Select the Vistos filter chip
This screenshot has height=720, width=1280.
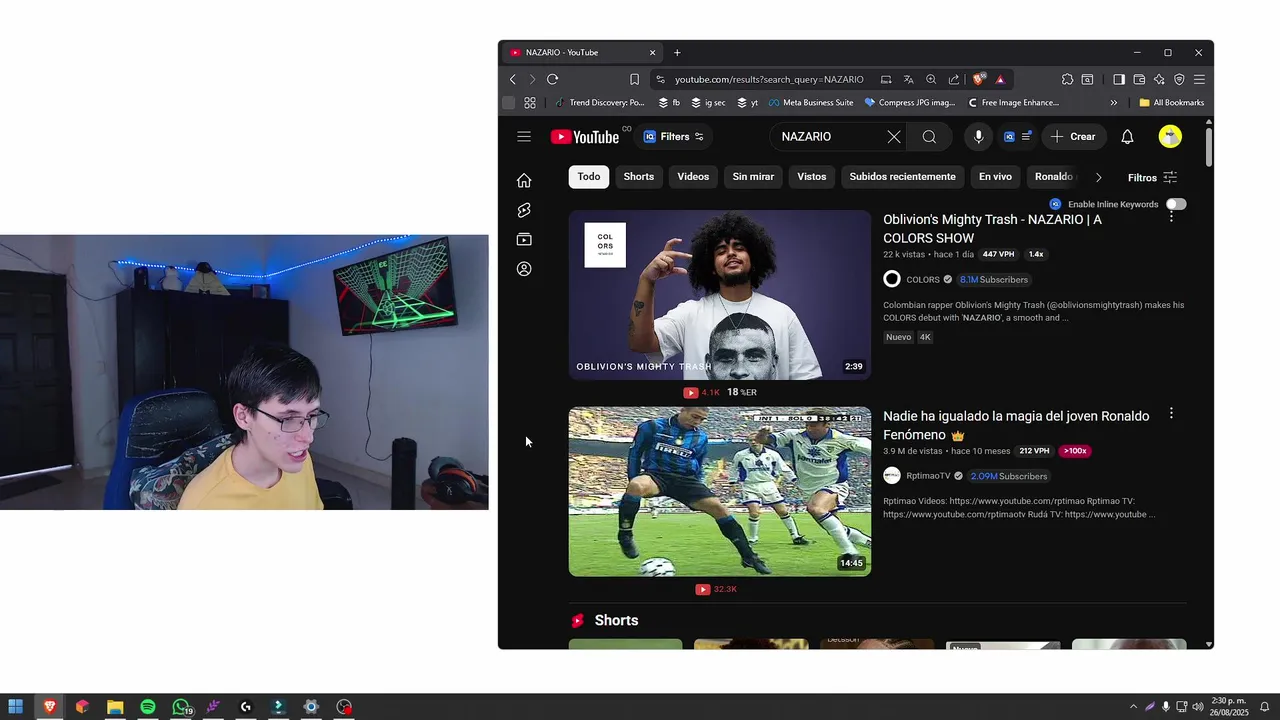(812, 177)
